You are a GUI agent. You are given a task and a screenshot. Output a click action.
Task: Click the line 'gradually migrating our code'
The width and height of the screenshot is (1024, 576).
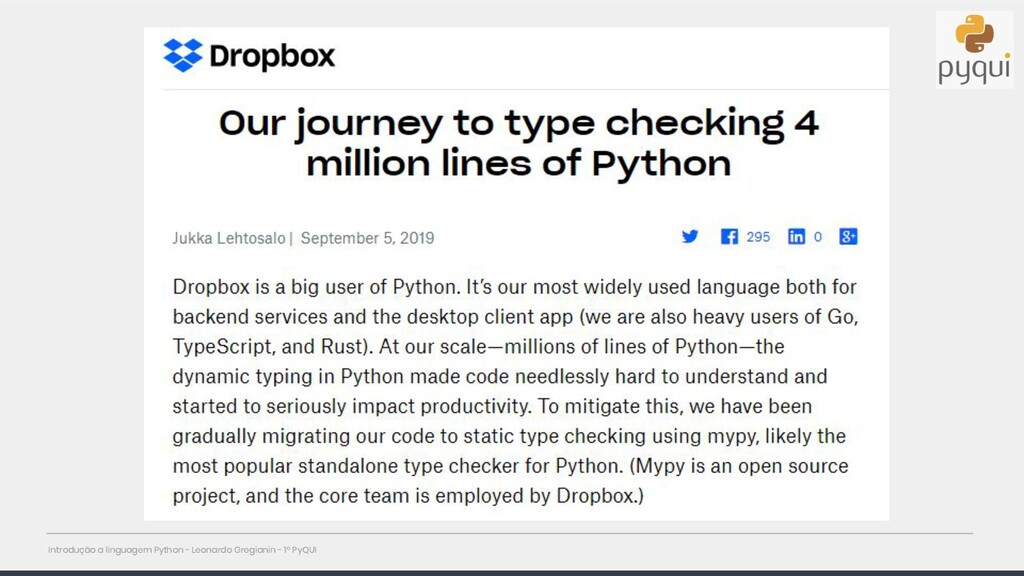click(x=509, y=436)
